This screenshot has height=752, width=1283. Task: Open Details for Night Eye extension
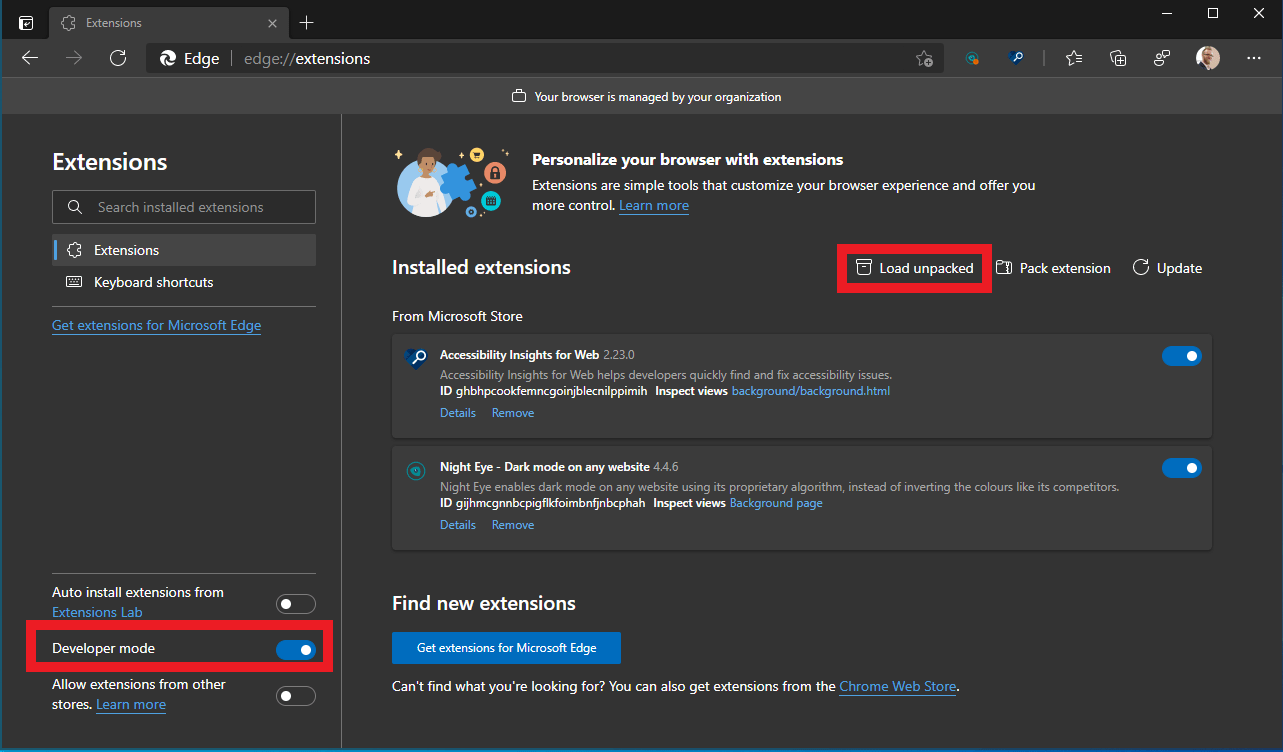coord(458,525)
